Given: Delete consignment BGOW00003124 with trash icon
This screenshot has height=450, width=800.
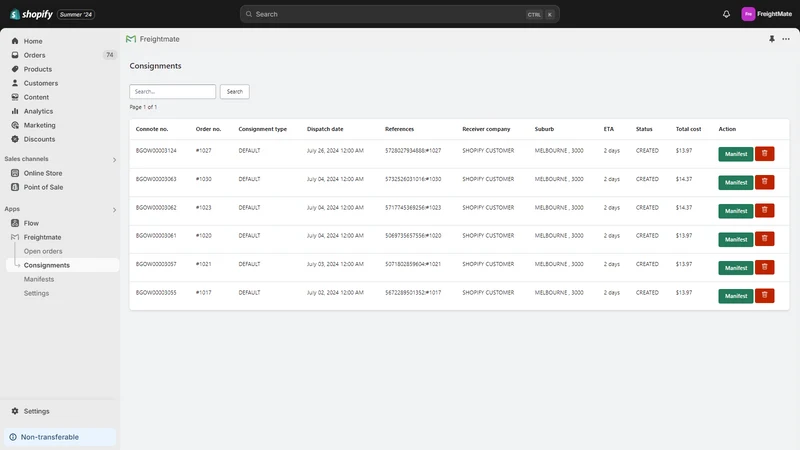Looking at the screenshot, I should coord(764,154).
